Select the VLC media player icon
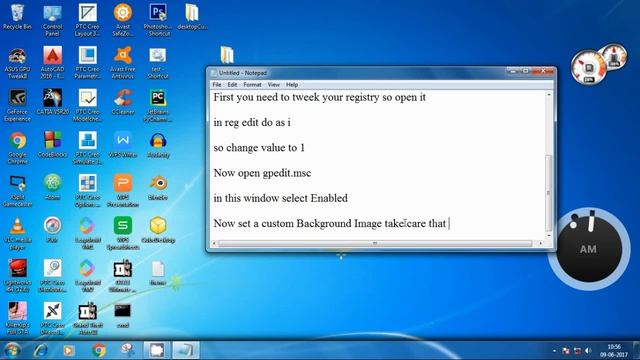This screenshot has height=360, width=640. point(17,233)
